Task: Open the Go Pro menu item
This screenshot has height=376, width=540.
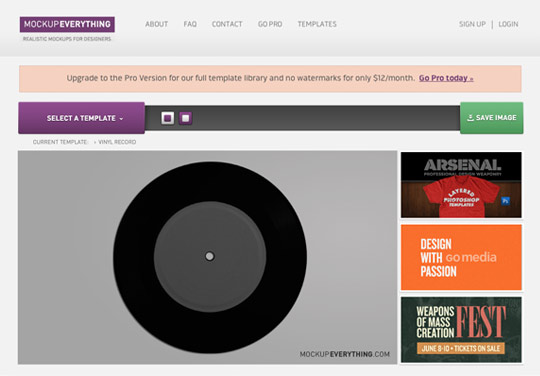Action: (270, 24)
